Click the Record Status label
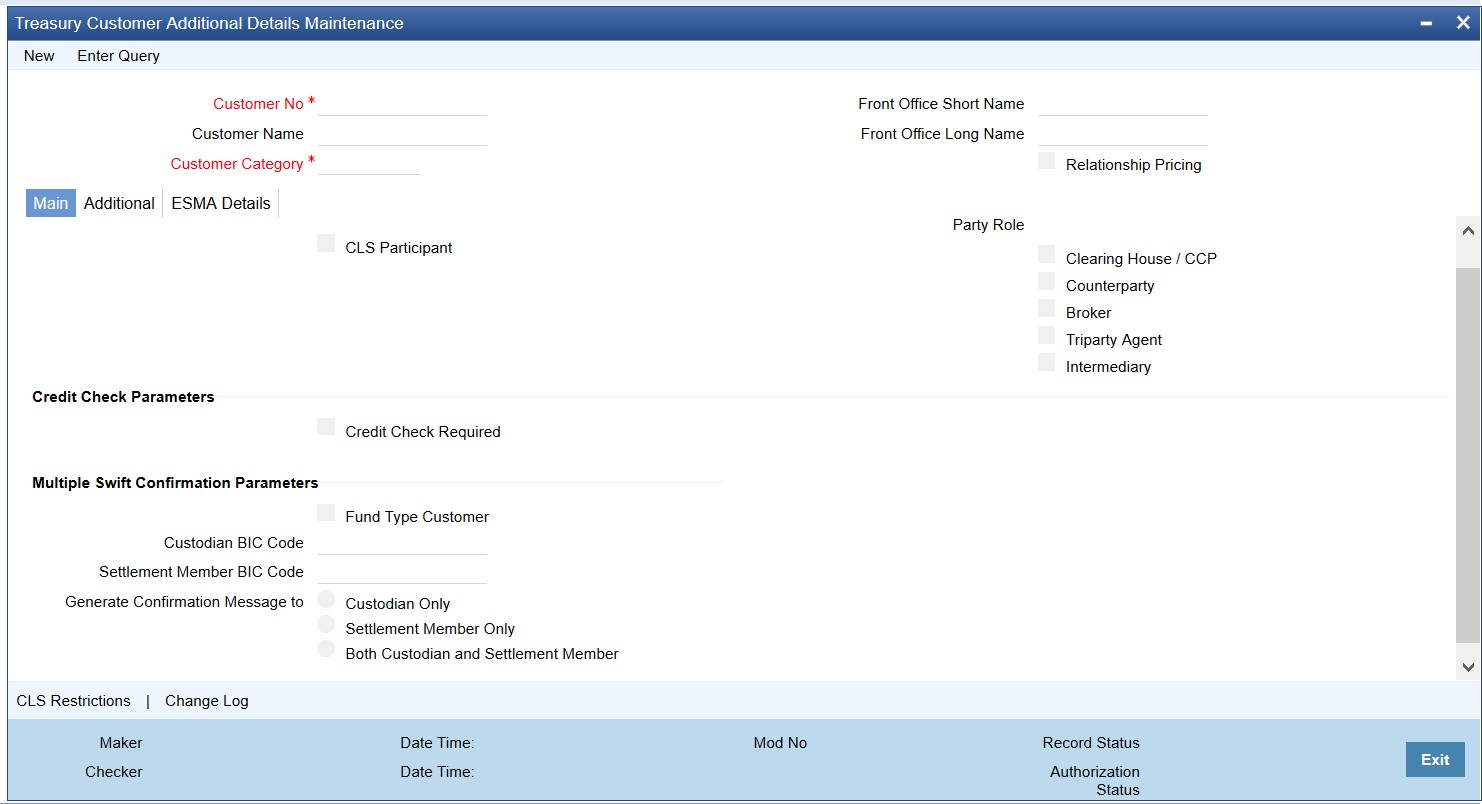 click(x=1091, y=743)
